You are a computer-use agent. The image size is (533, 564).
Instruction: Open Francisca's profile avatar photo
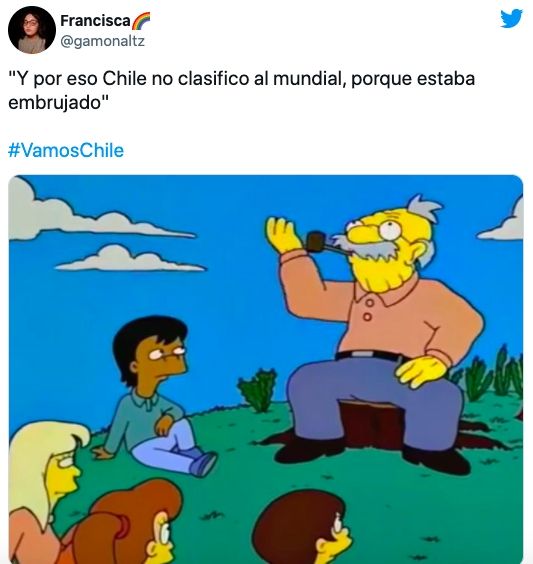click(x=32, y=30)
